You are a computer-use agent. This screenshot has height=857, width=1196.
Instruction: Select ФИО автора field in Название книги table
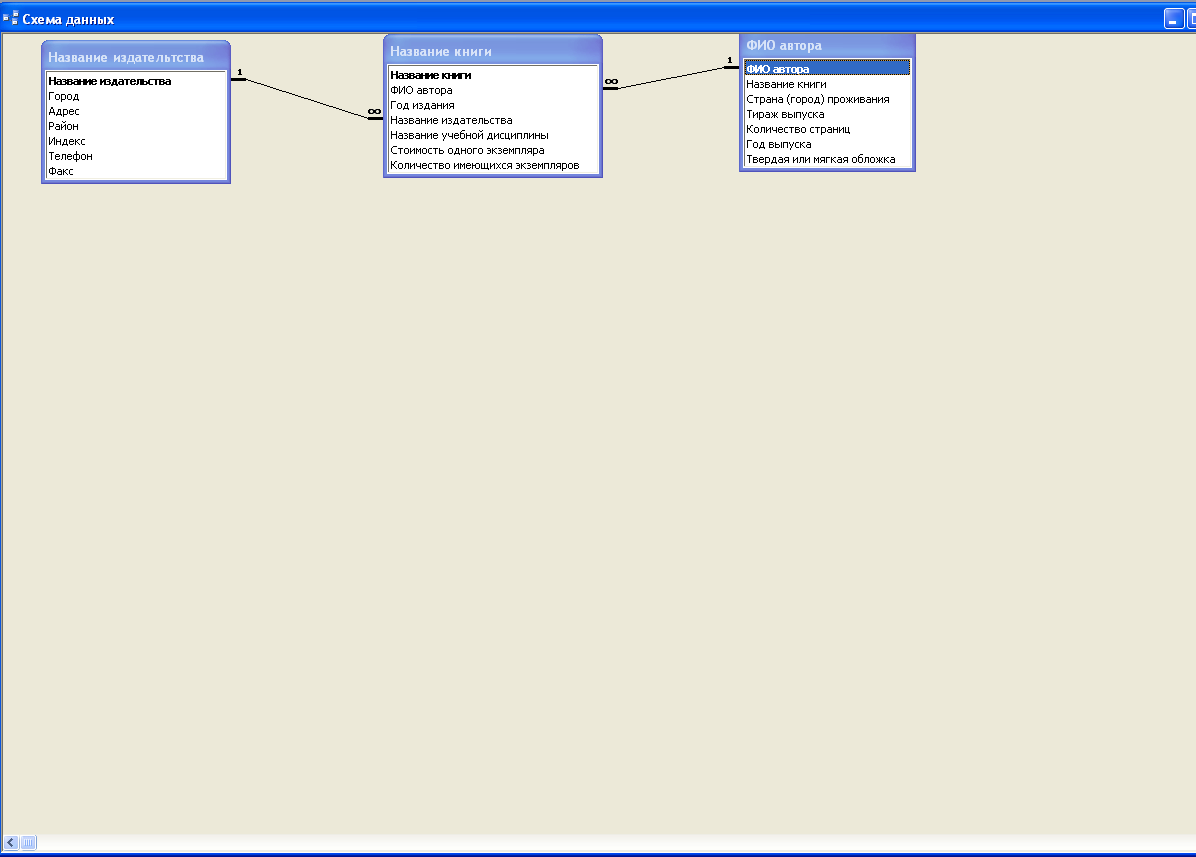[421, 90]
